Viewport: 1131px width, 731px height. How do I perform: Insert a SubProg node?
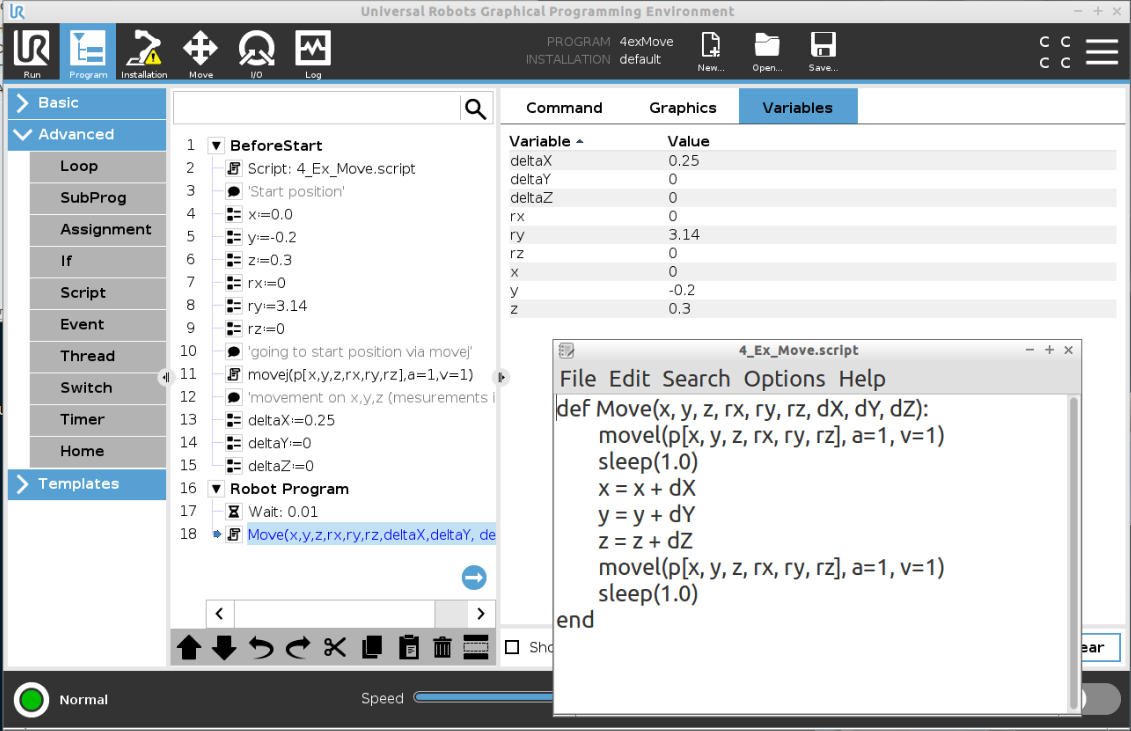(98, 198)
